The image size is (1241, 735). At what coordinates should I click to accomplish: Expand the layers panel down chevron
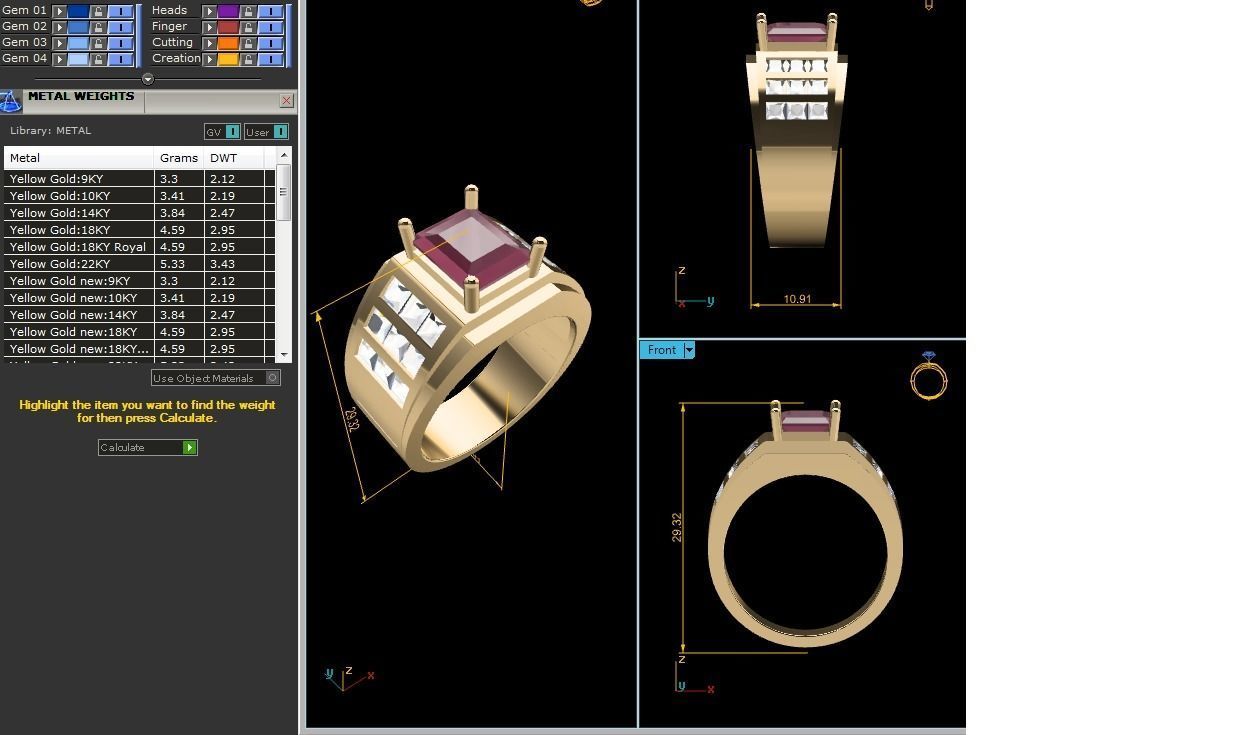point(148,79)
